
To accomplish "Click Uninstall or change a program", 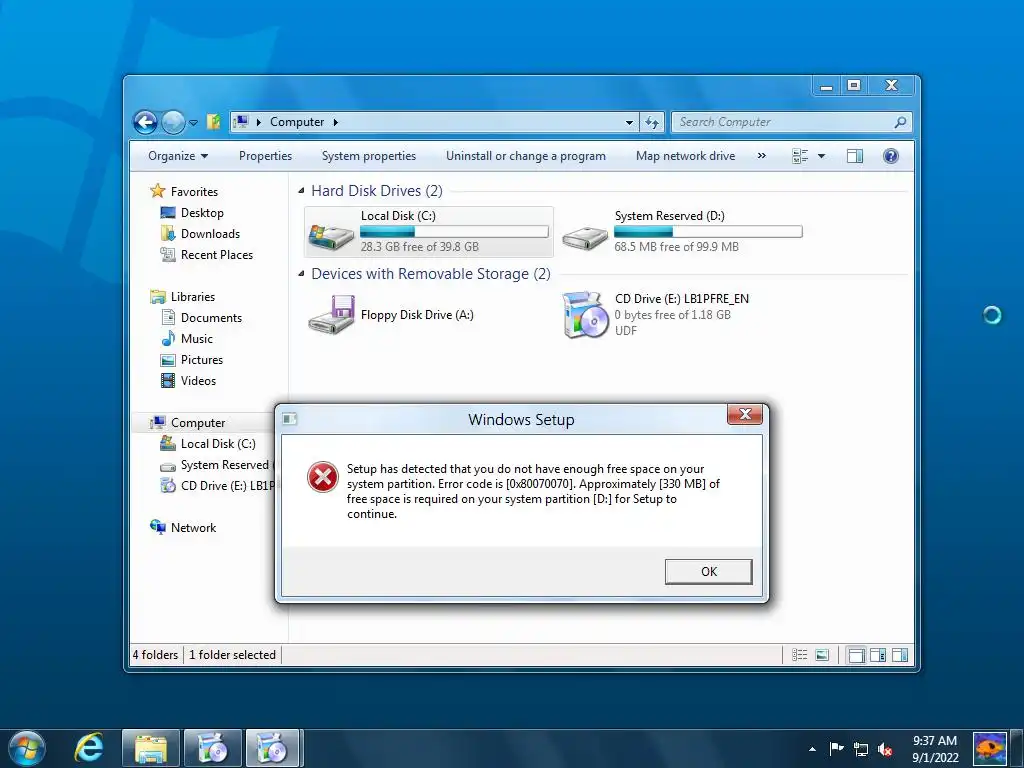I will 526,156.
